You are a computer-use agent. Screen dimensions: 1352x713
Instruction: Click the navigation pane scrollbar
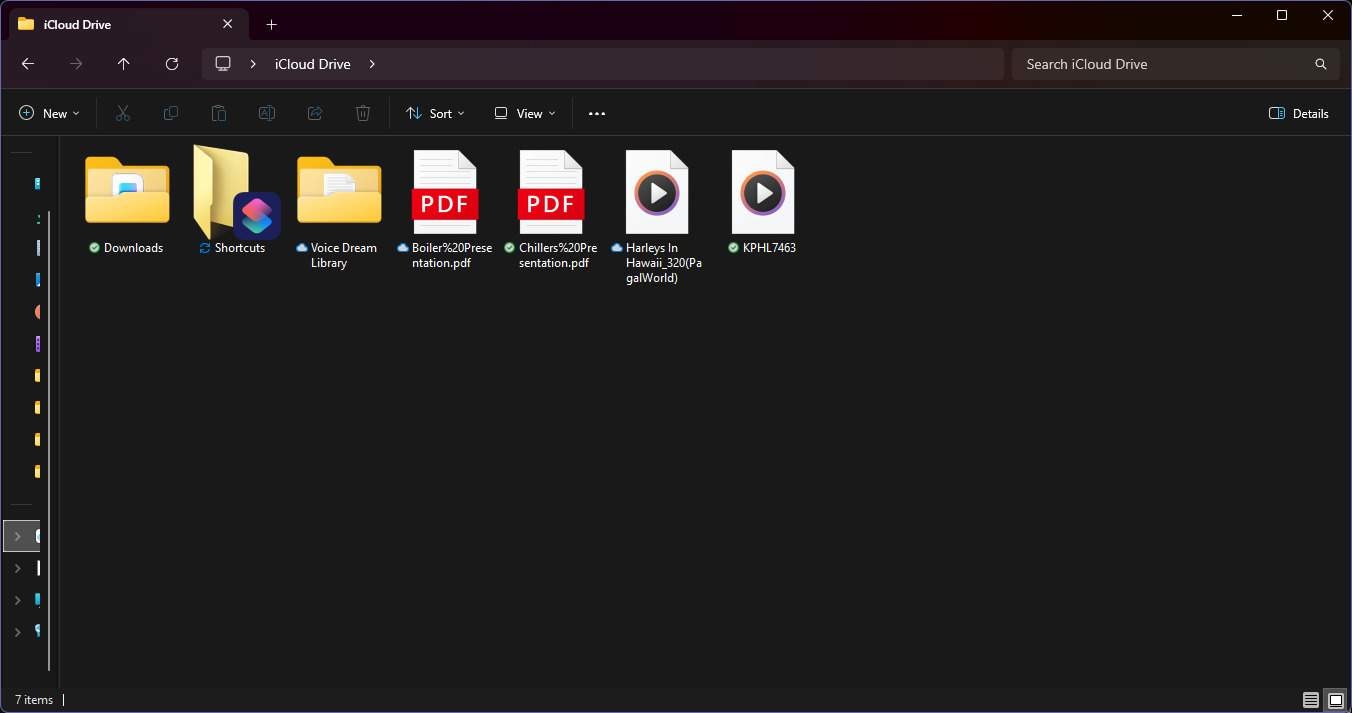pyautogui.click(x=49, y=440)
